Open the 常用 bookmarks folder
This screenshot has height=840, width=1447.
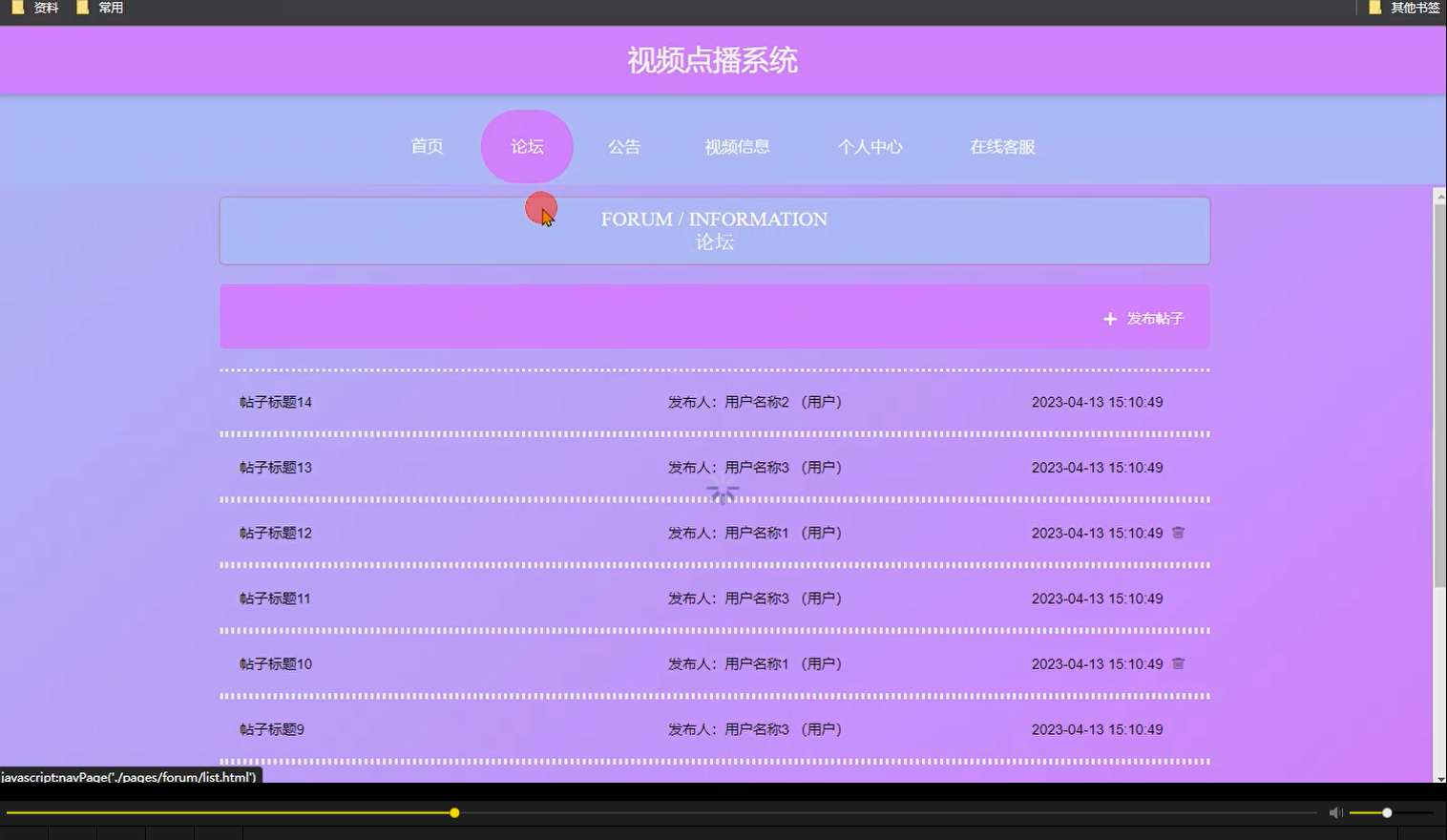pyautogui.click(x=108, y=8)
